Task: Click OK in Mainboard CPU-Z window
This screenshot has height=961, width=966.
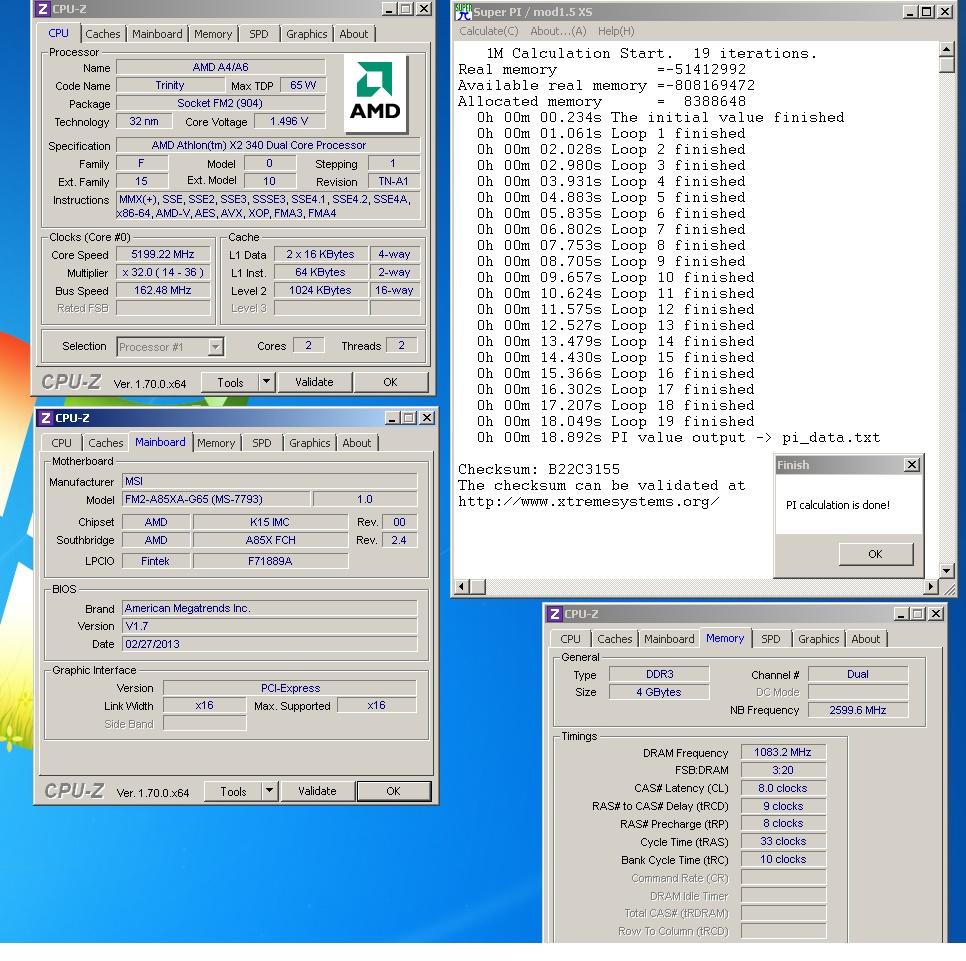Action: pyautogui.click(x=394, y=791)
